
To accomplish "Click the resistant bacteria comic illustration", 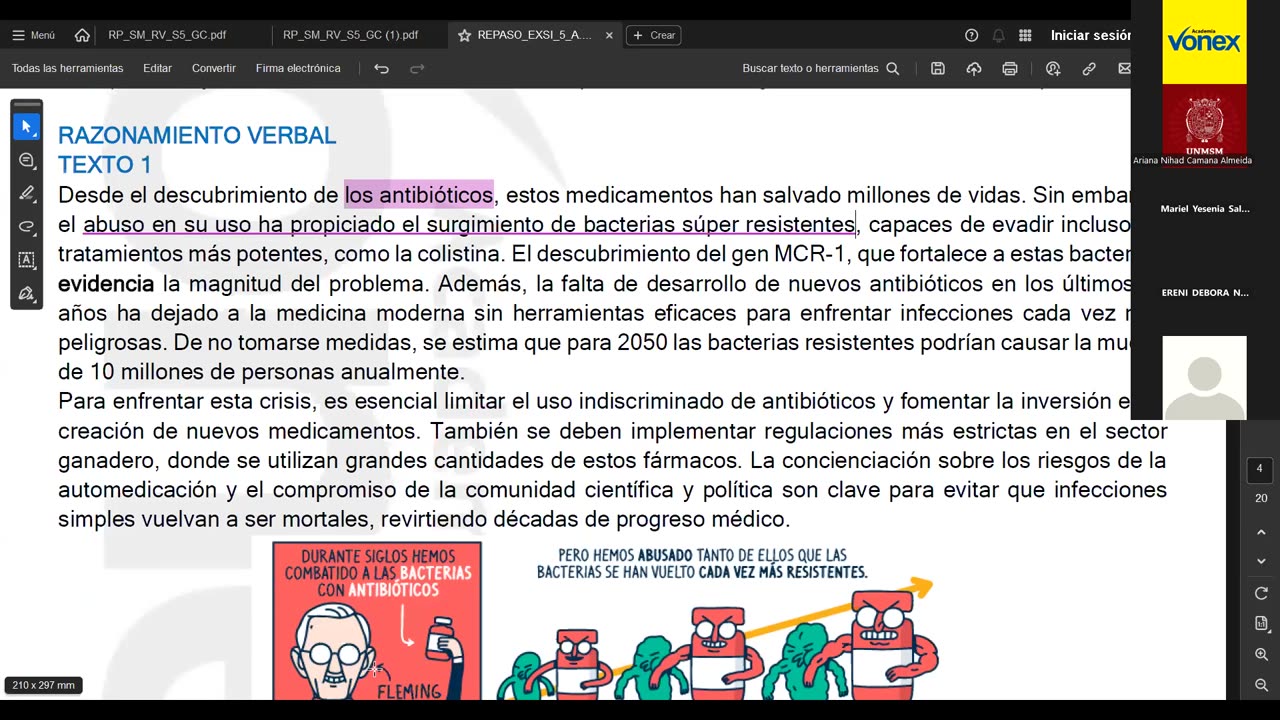I will coord(718,621).
